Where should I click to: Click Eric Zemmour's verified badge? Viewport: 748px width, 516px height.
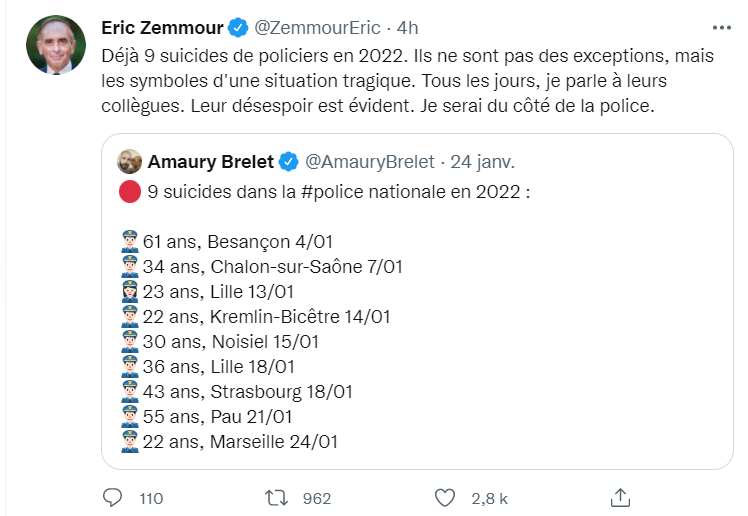237,26
